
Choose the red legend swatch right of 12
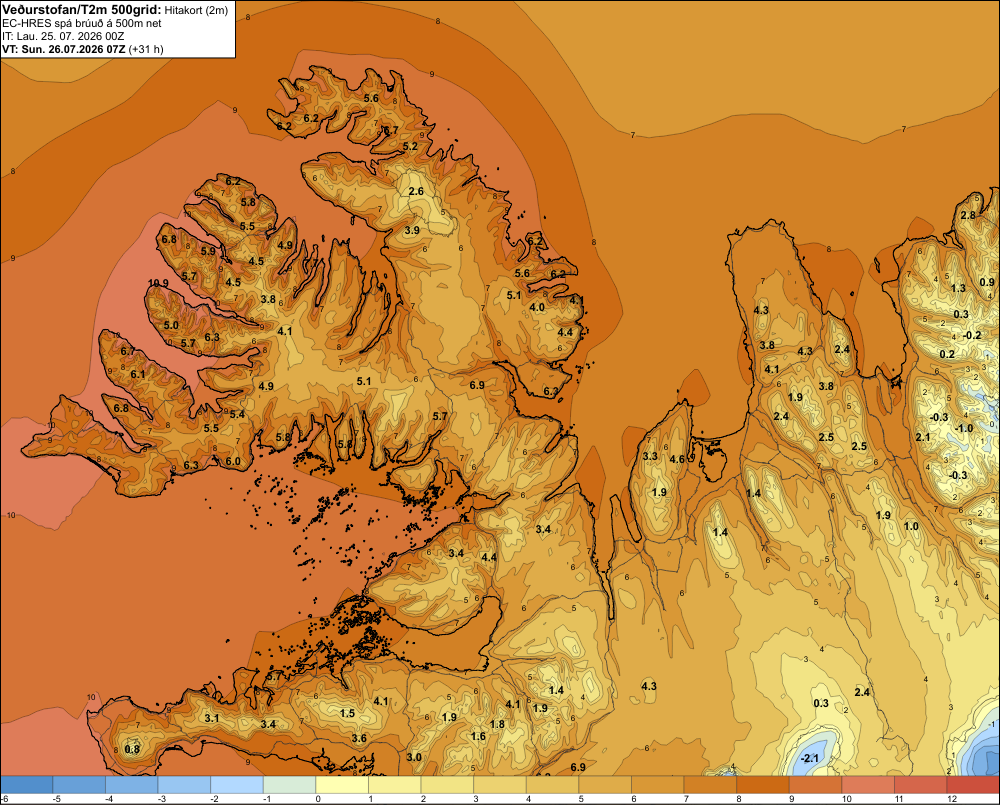[x=973, y=785]
